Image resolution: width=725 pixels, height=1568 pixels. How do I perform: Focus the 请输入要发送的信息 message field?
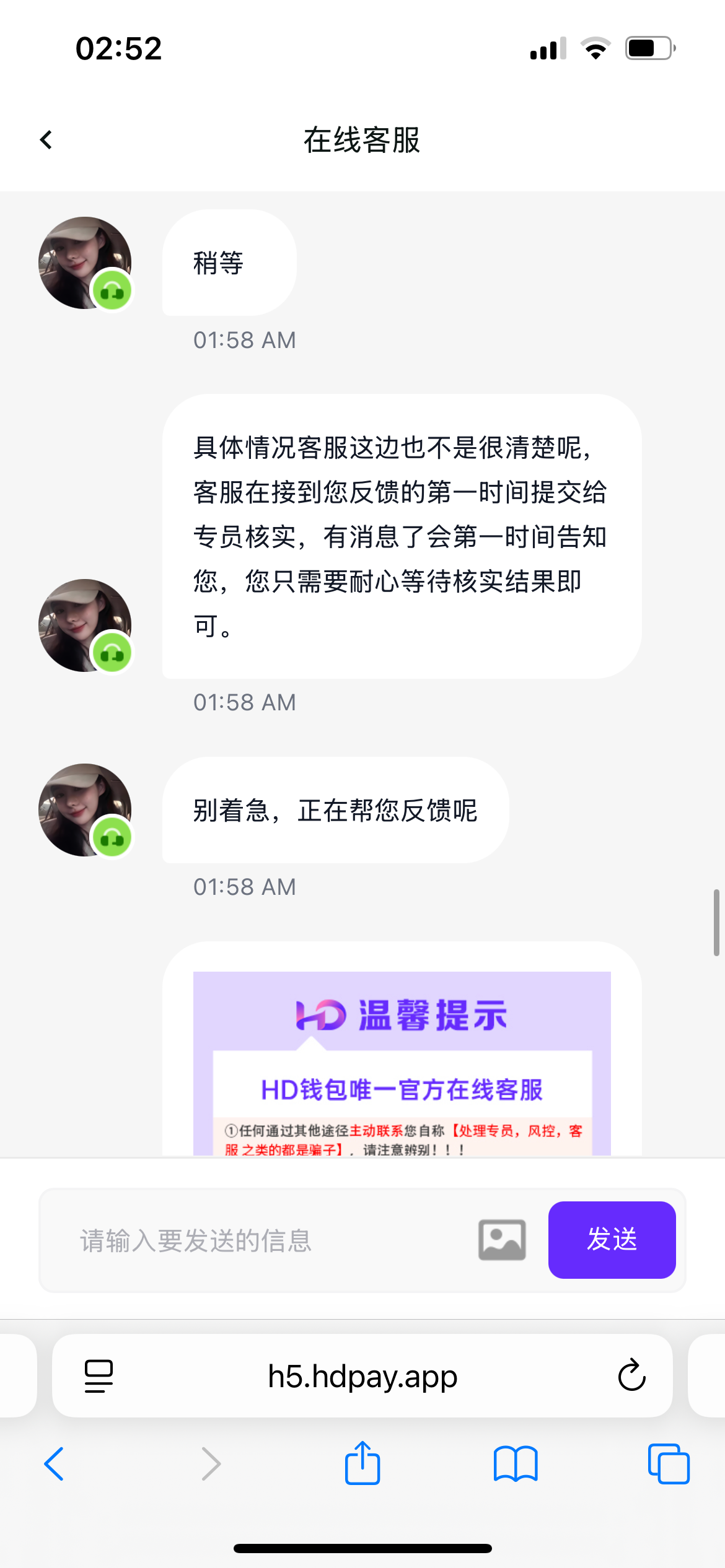click(273, 1240)
